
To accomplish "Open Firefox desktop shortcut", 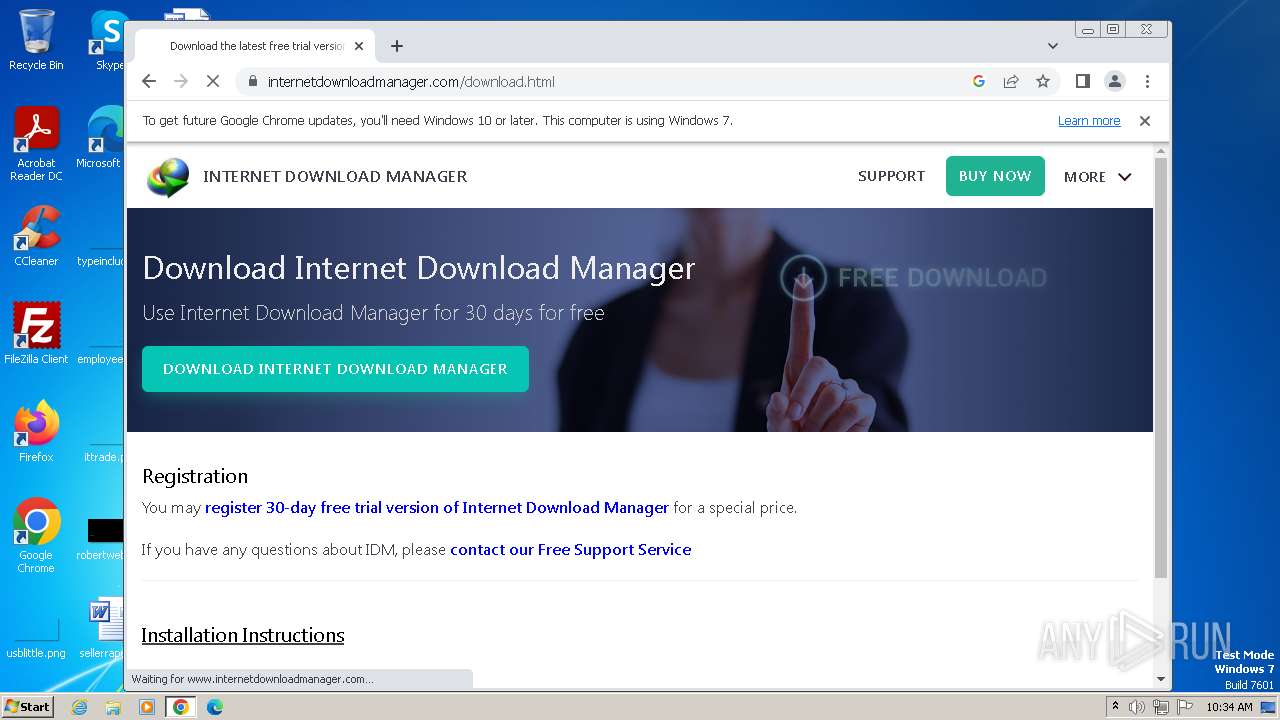I will tap(36, 432).
